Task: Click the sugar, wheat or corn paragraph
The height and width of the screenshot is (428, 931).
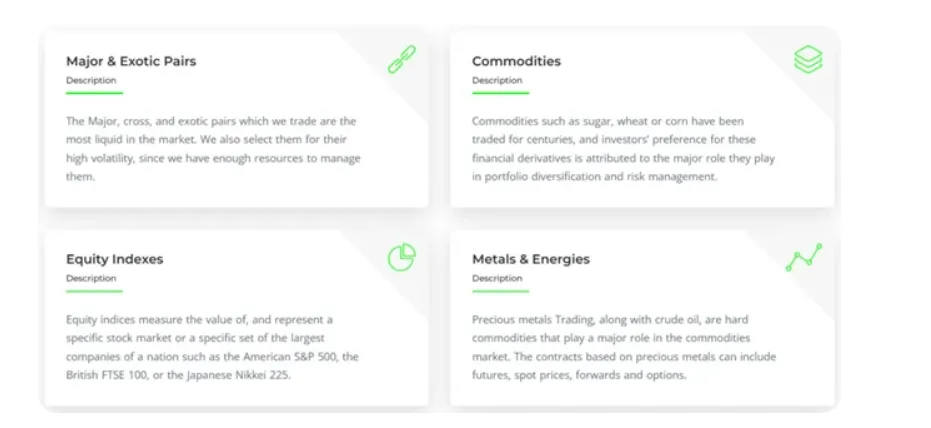Action: (623, 148)
